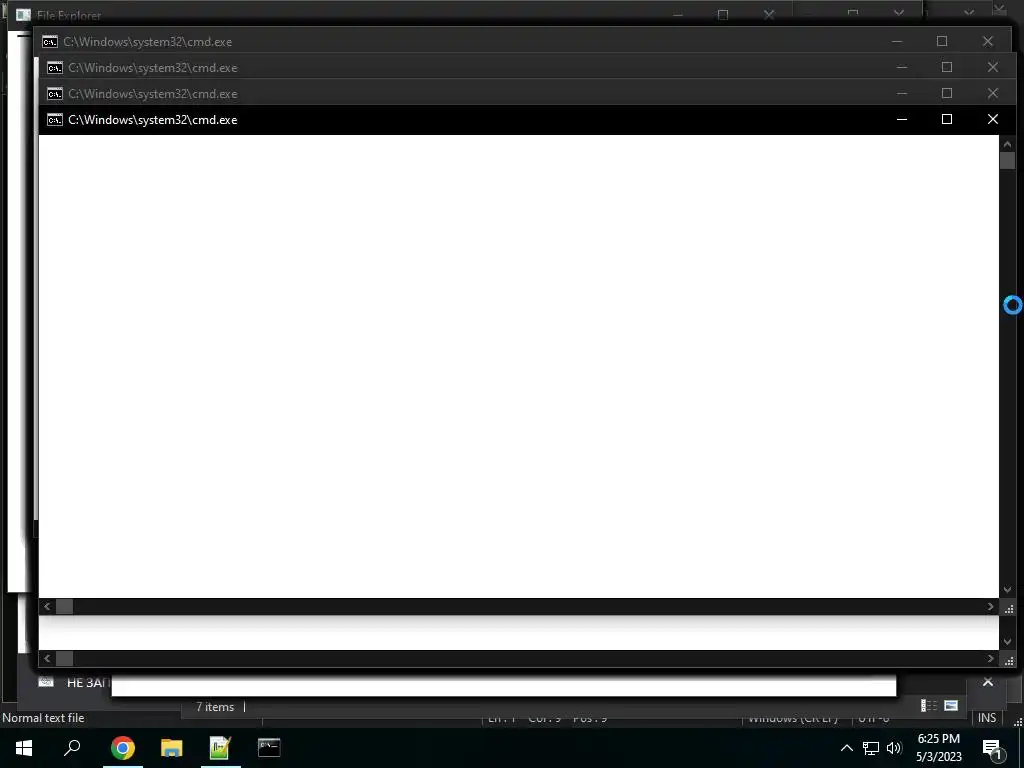Close the "НЕ ЗАП" window
The height and width of the screenshot is (768, 1024).
[x=988, y=682]
